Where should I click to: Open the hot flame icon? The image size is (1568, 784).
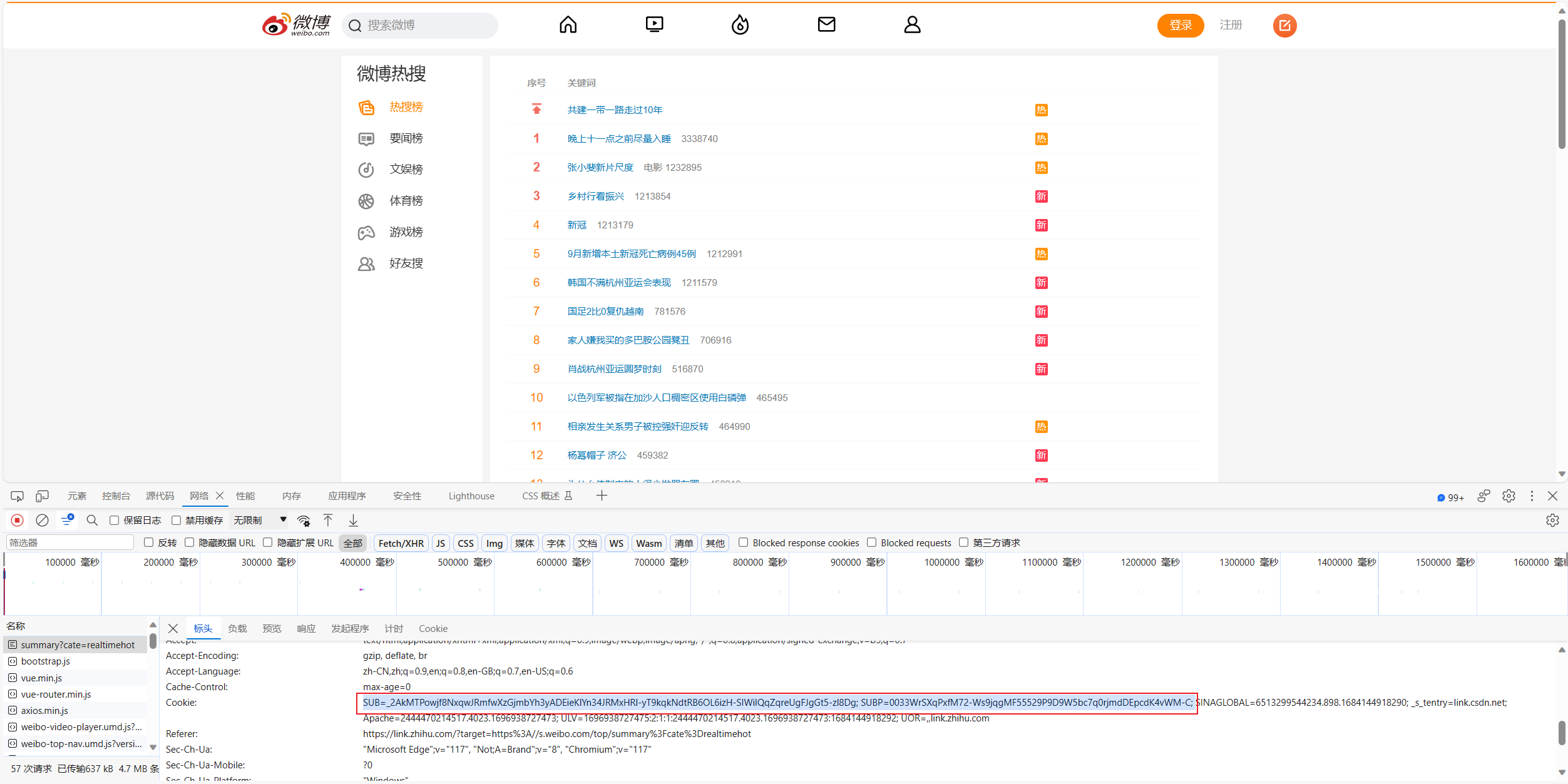click(740, 24)
